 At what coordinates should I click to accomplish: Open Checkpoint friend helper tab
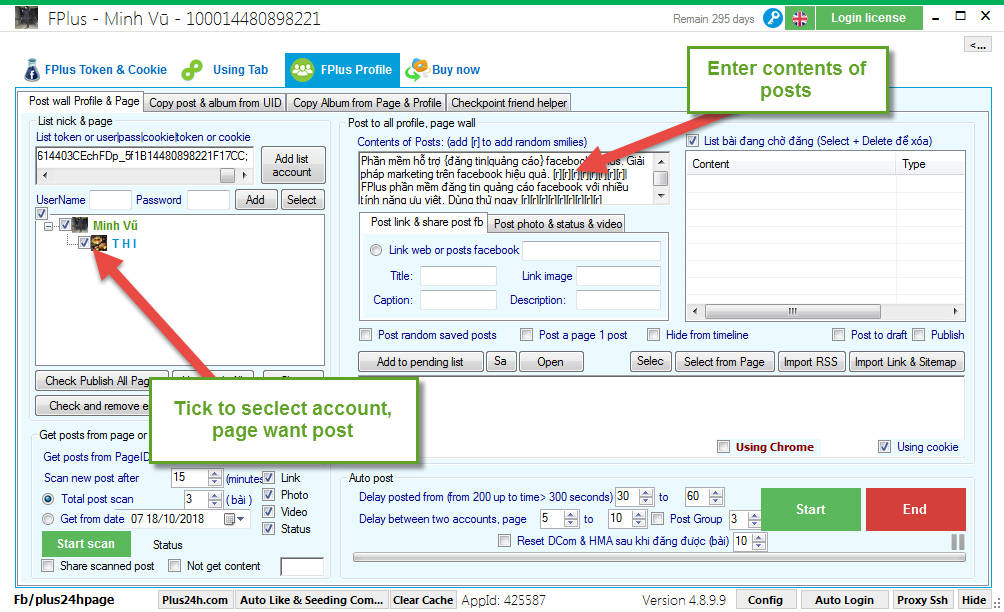click(509, 103)
